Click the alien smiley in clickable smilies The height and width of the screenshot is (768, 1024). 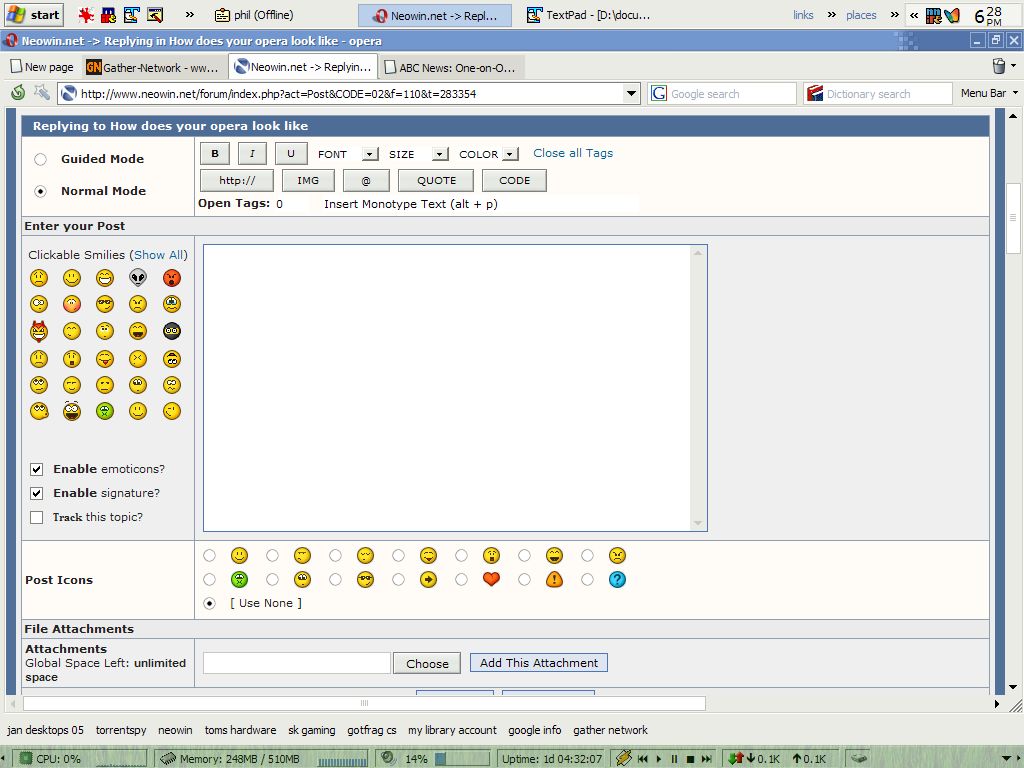[138, 278]
